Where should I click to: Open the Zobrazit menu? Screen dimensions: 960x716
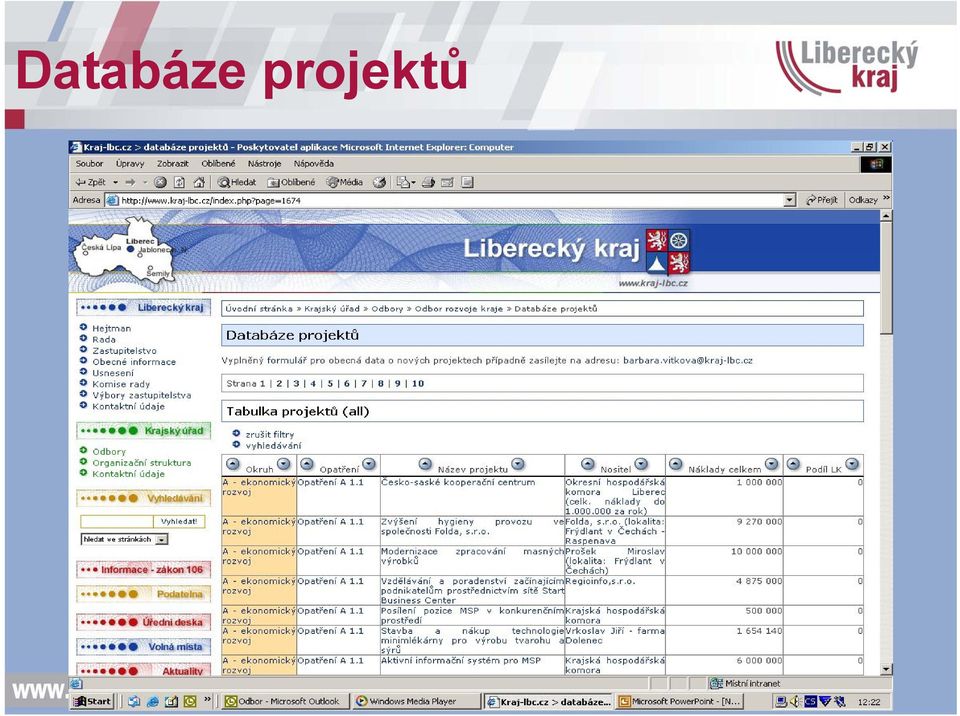(x=172, y=164)
